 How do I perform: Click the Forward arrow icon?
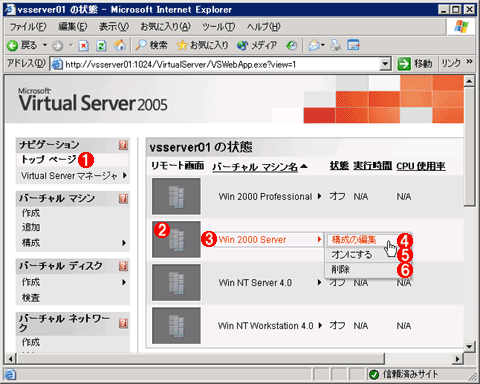57,45
